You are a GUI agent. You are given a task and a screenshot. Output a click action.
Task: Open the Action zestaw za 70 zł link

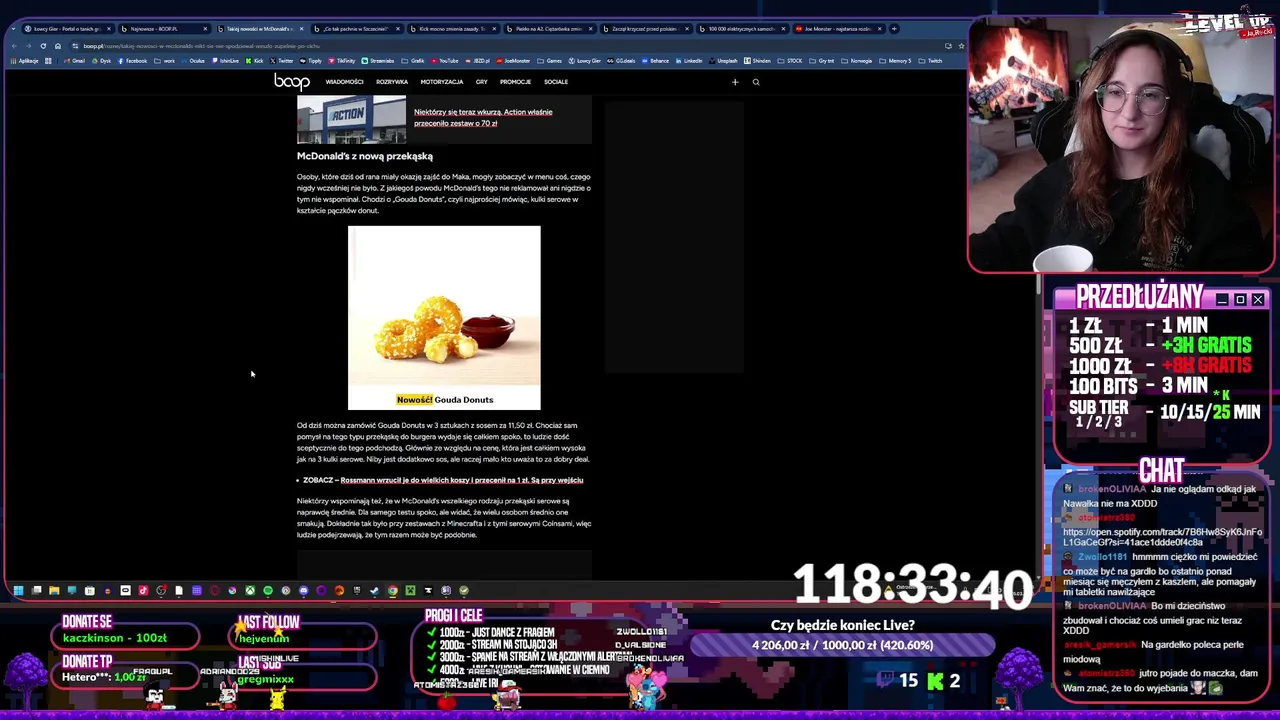click(483, 117)
